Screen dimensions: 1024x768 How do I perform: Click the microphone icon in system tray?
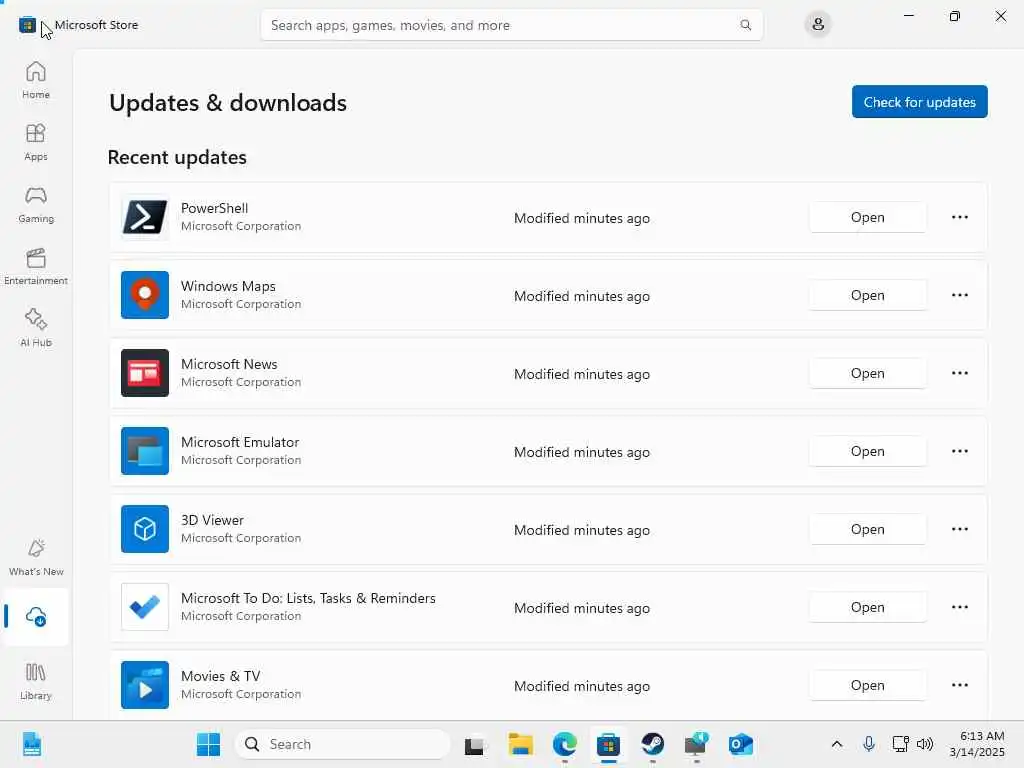[x=869, y=744]
